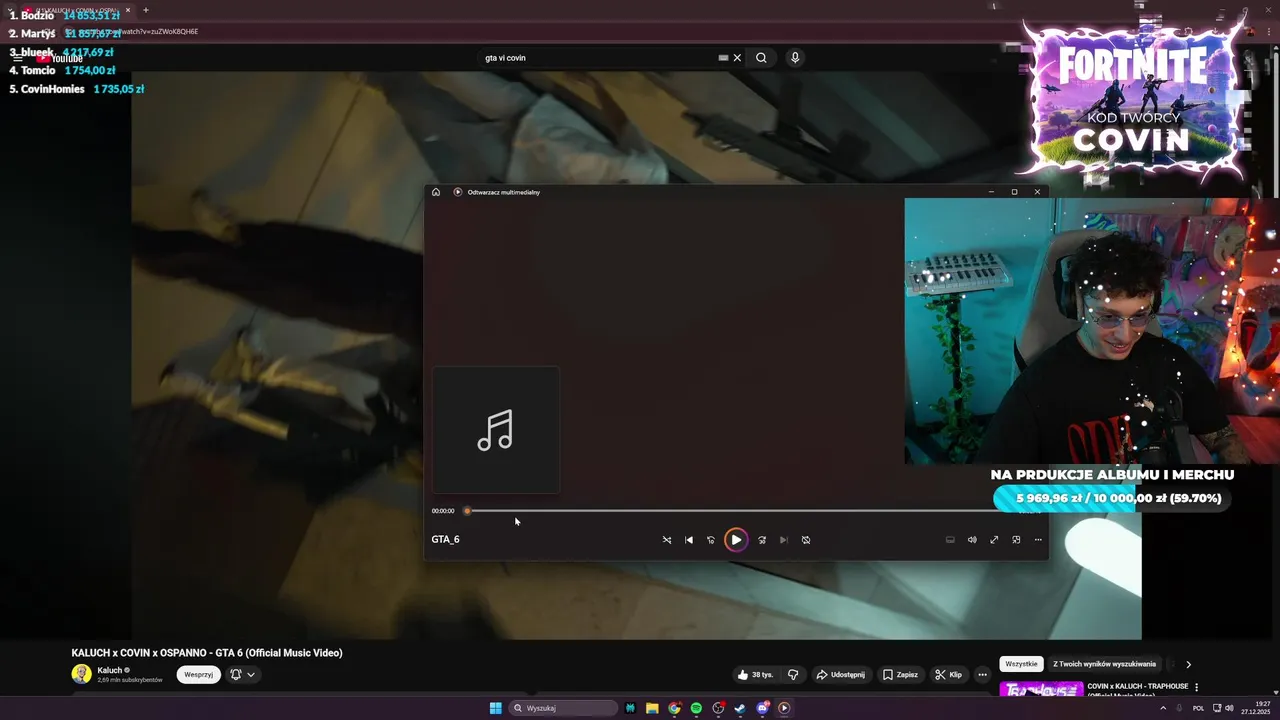Open the YouTube logo home link
The width and height of the screenshot is (1280, 720).
click(62, 58)
